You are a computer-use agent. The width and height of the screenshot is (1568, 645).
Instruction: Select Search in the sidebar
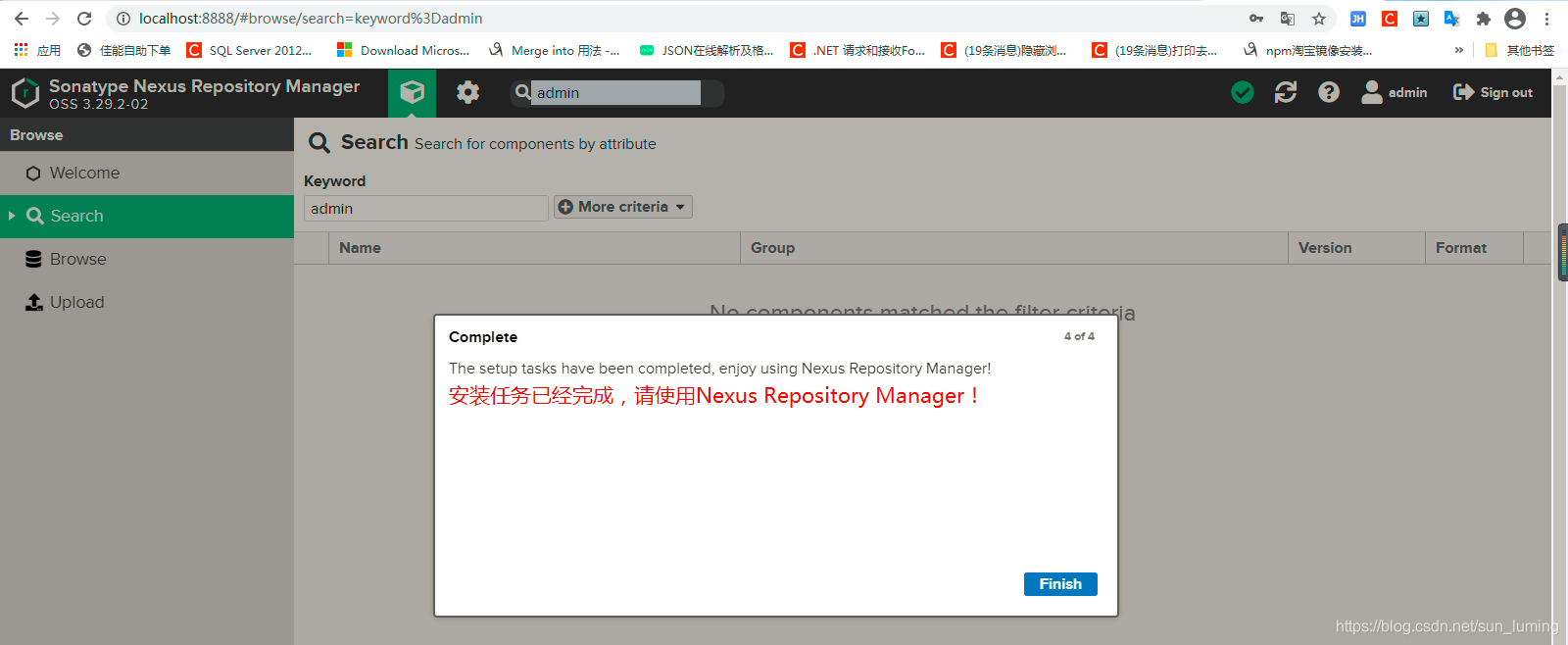click(147, 217)
